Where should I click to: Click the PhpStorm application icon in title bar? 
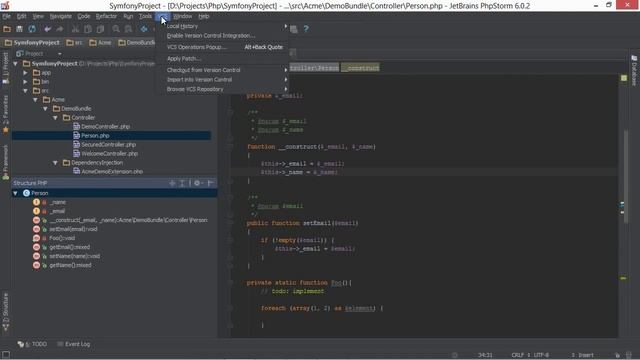[5, 6]
